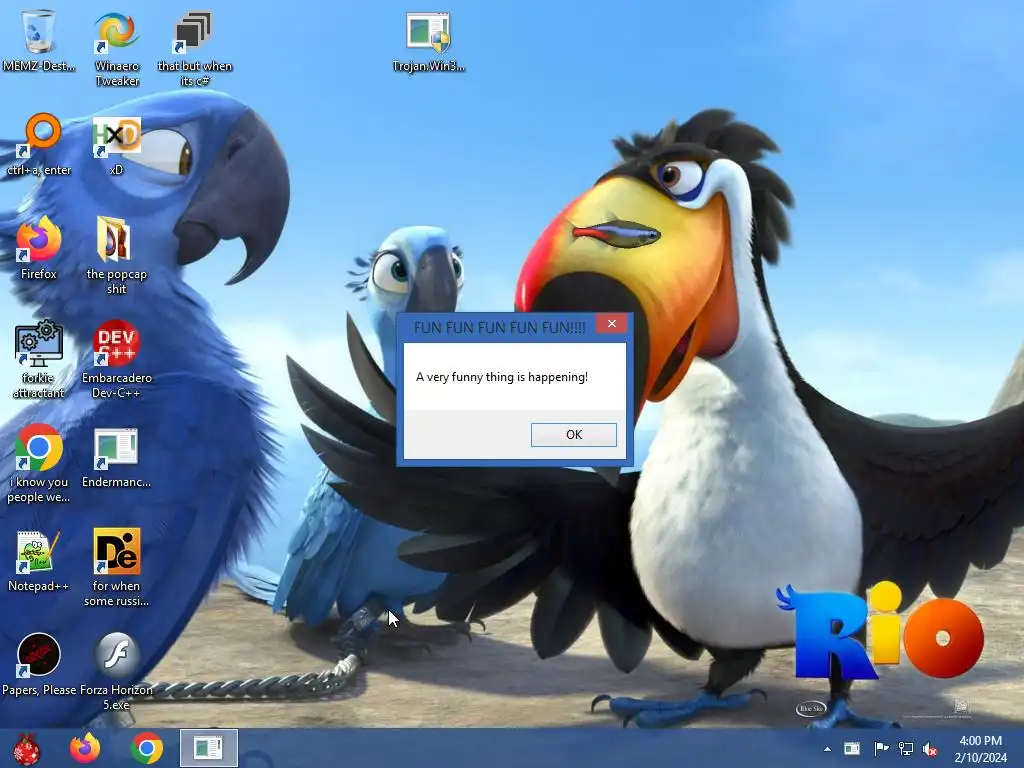Select the Papers, Please desktop shortcut
1024x768 pixels.
coord(39,664)
